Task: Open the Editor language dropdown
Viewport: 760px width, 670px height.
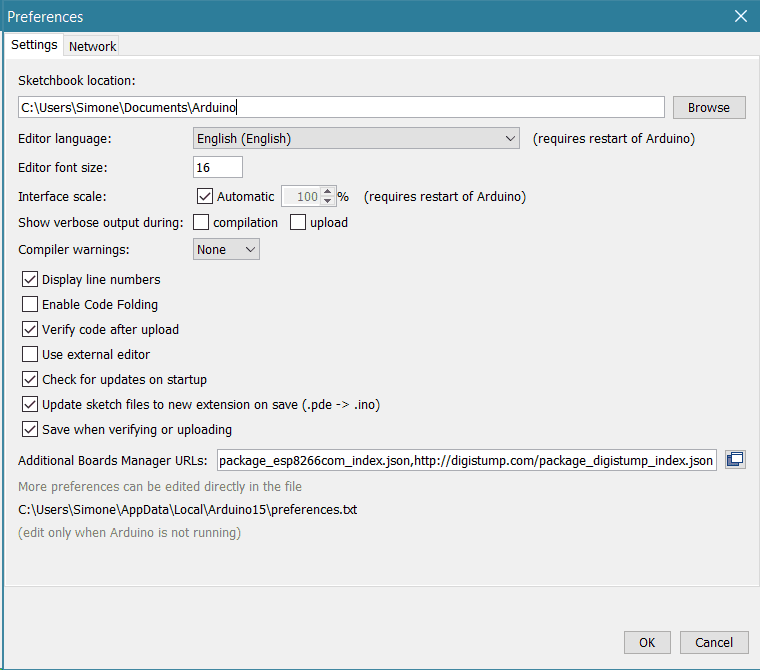Action: pos(356,139)
